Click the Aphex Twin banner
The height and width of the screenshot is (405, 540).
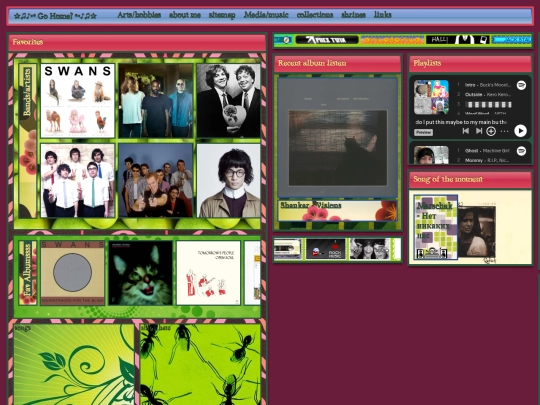click(x=327, y=40)
